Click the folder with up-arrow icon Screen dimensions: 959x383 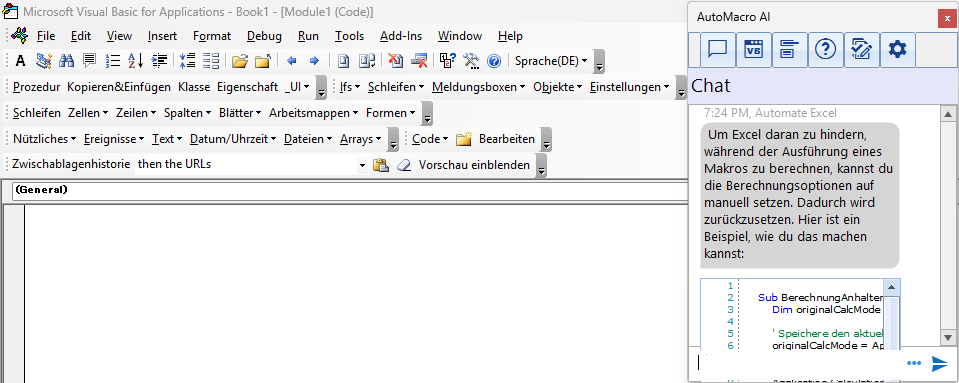263,61
